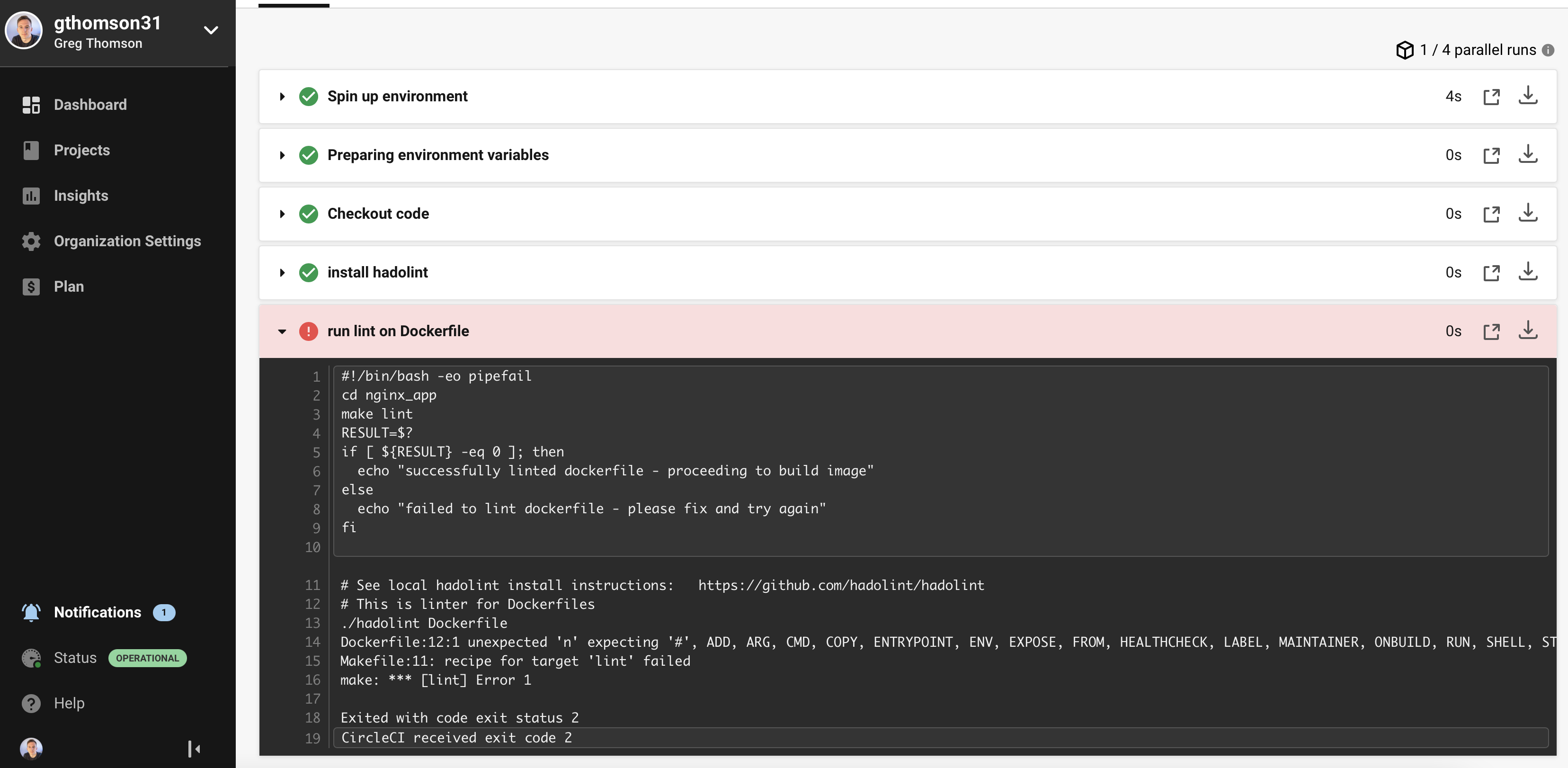
Task: Click the user avatar at sidebar bottom
Action: 31,748
